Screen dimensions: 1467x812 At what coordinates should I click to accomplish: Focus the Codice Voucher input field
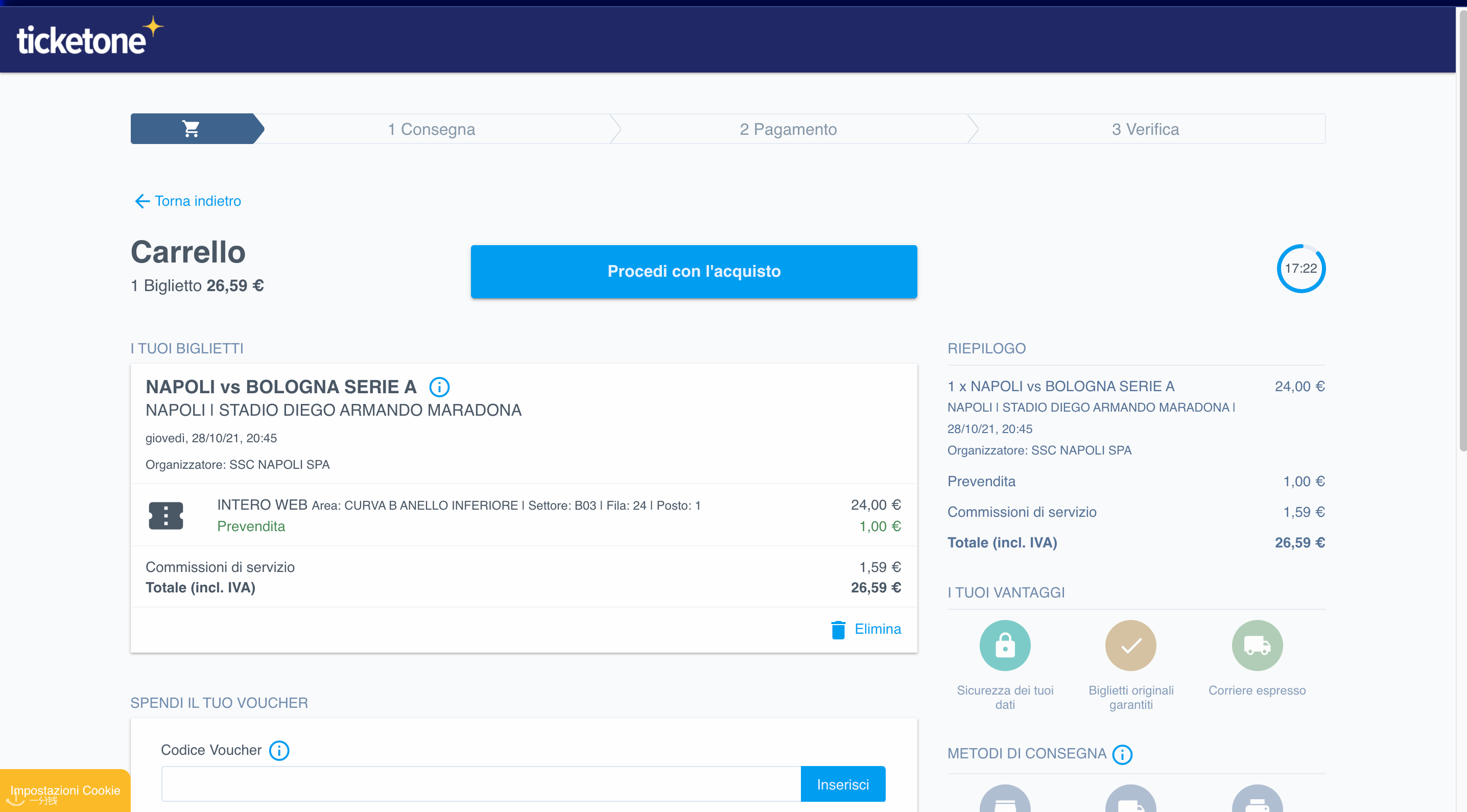coord(481,784)
